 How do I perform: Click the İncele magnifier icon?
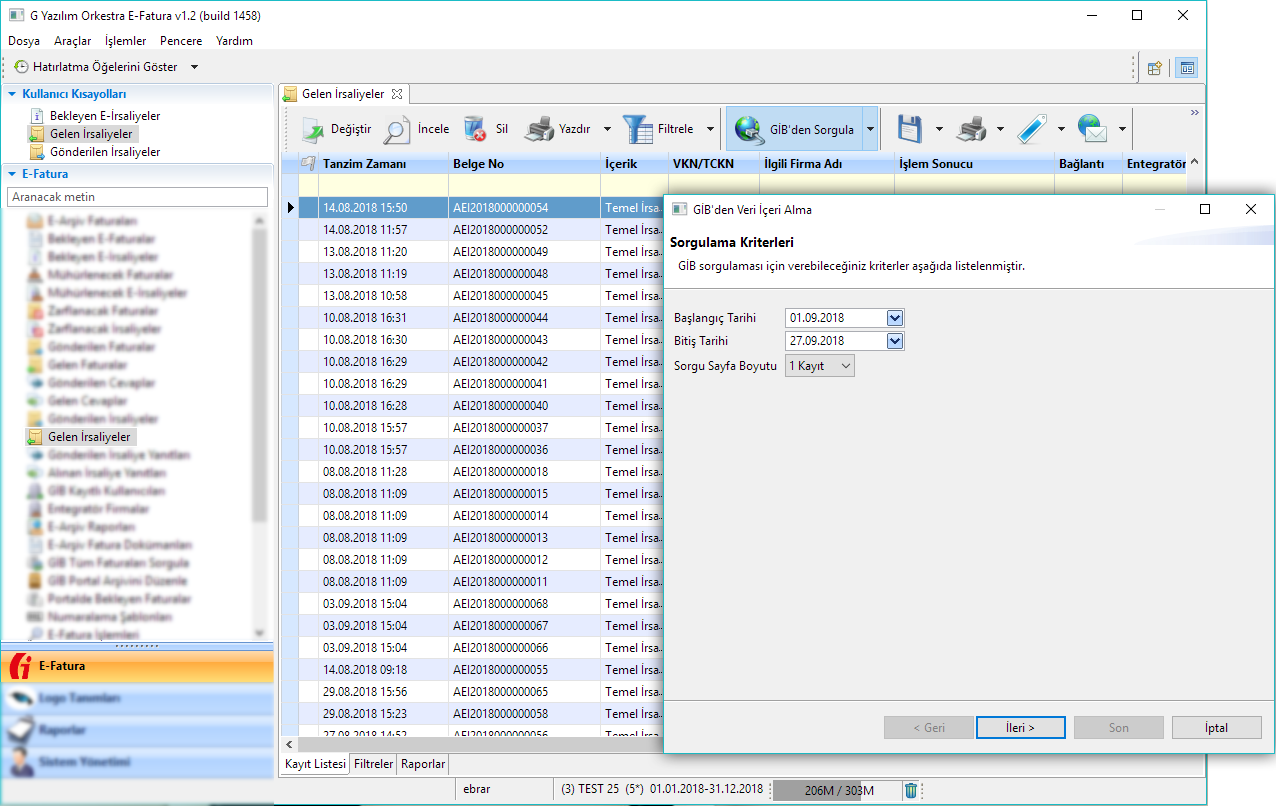coord(397,129)
